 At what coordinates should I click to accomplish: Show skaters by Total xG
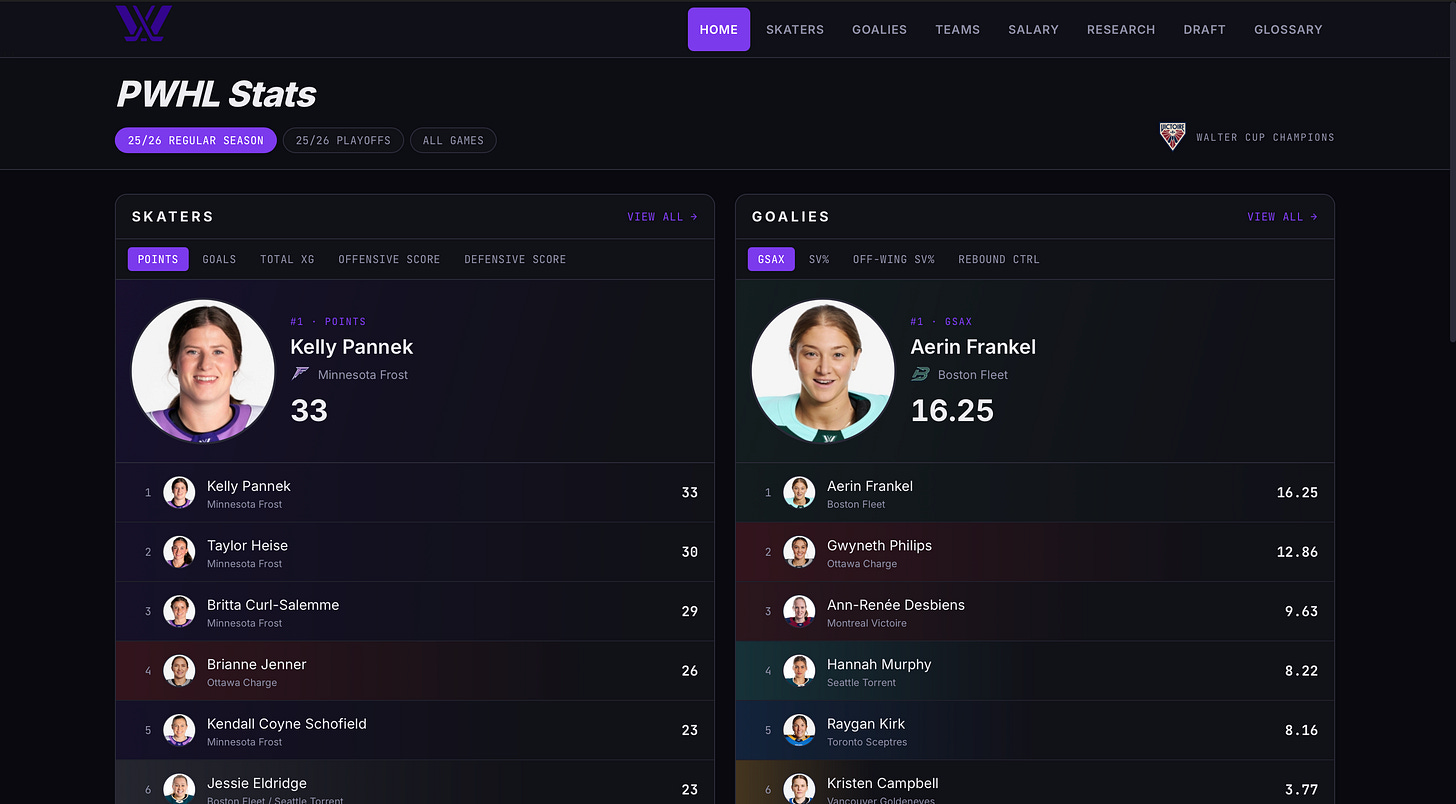coord(287,259)
